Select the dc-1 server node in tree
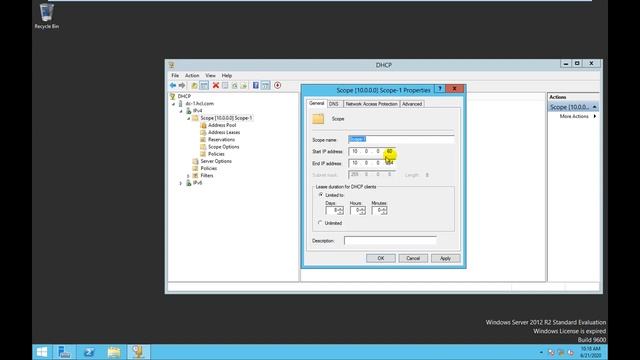The image size is (640, 360). tap(199, 104)
